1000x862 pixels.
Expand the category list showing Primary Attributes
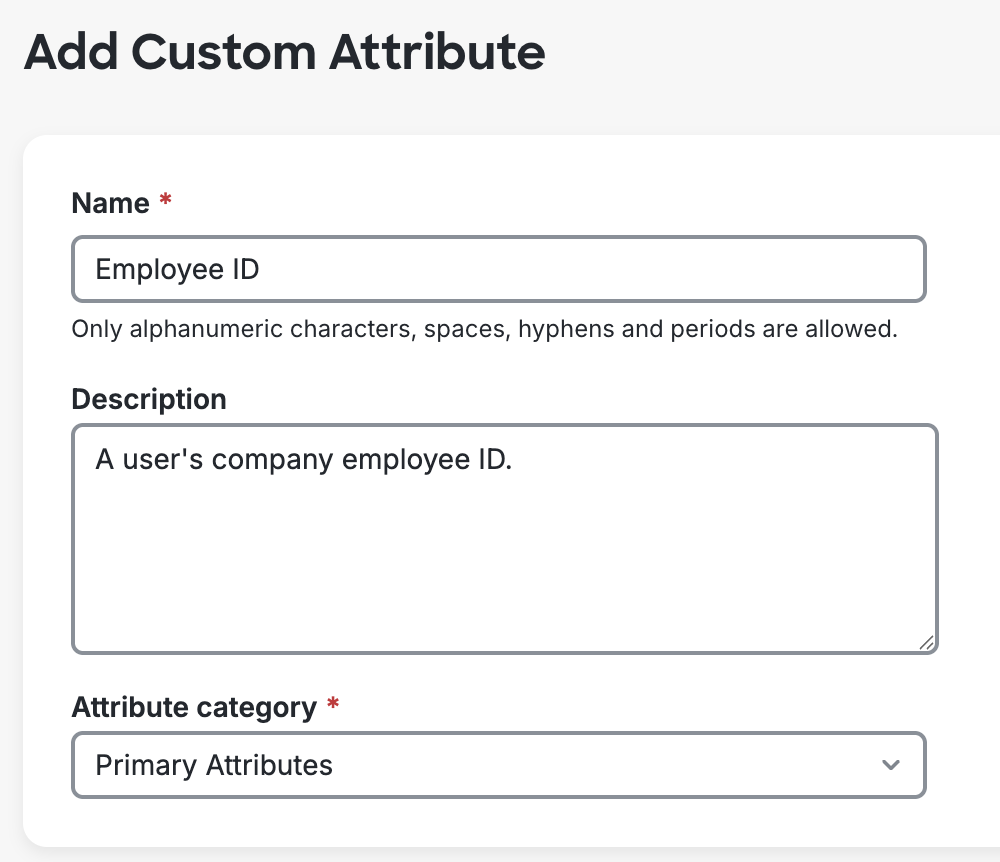pos(498,765)
